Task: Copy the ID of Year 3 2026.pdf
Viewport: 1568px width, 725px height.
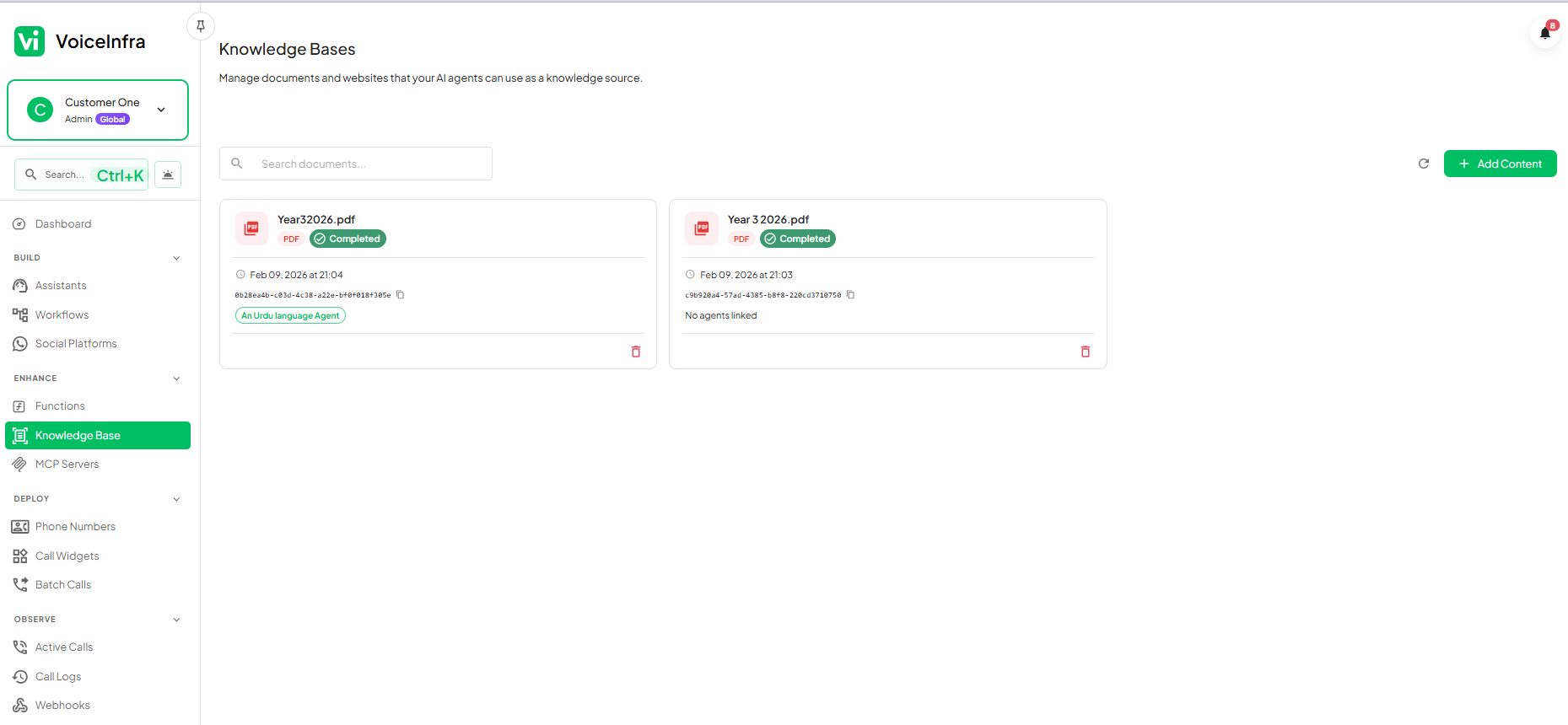Action: (851, 295)
